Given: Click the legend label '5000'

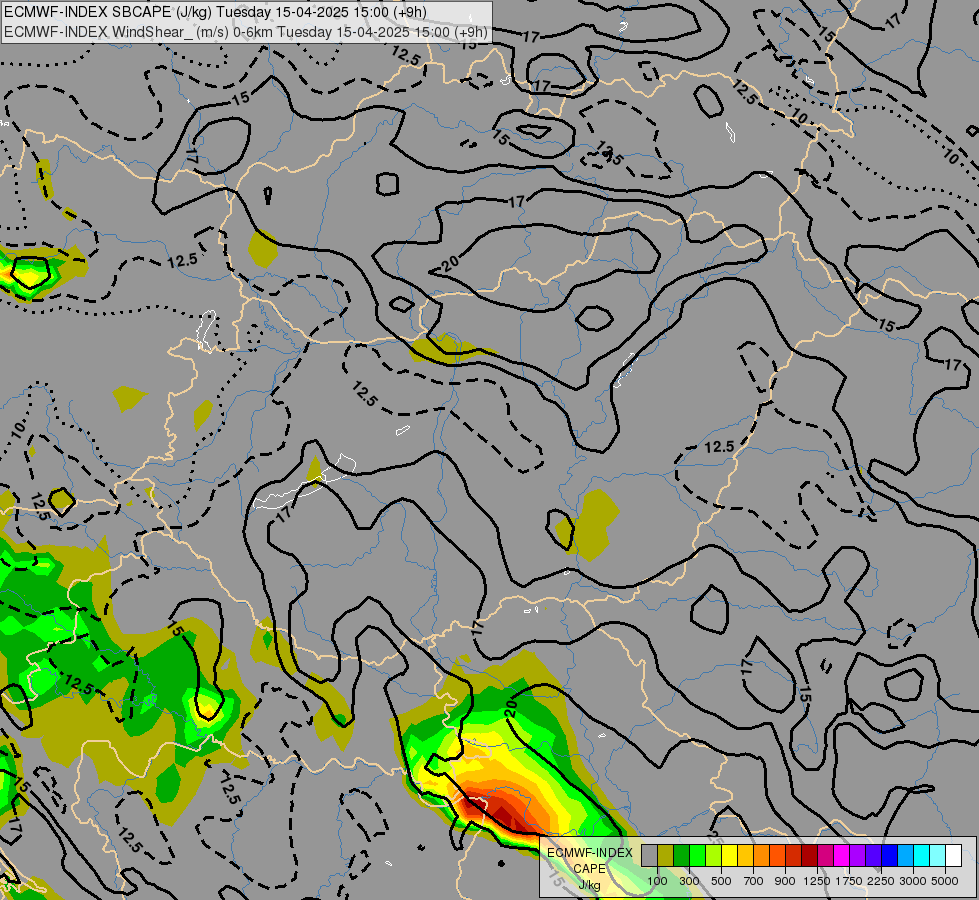Looking at the screenshot, I should point(945,881).
